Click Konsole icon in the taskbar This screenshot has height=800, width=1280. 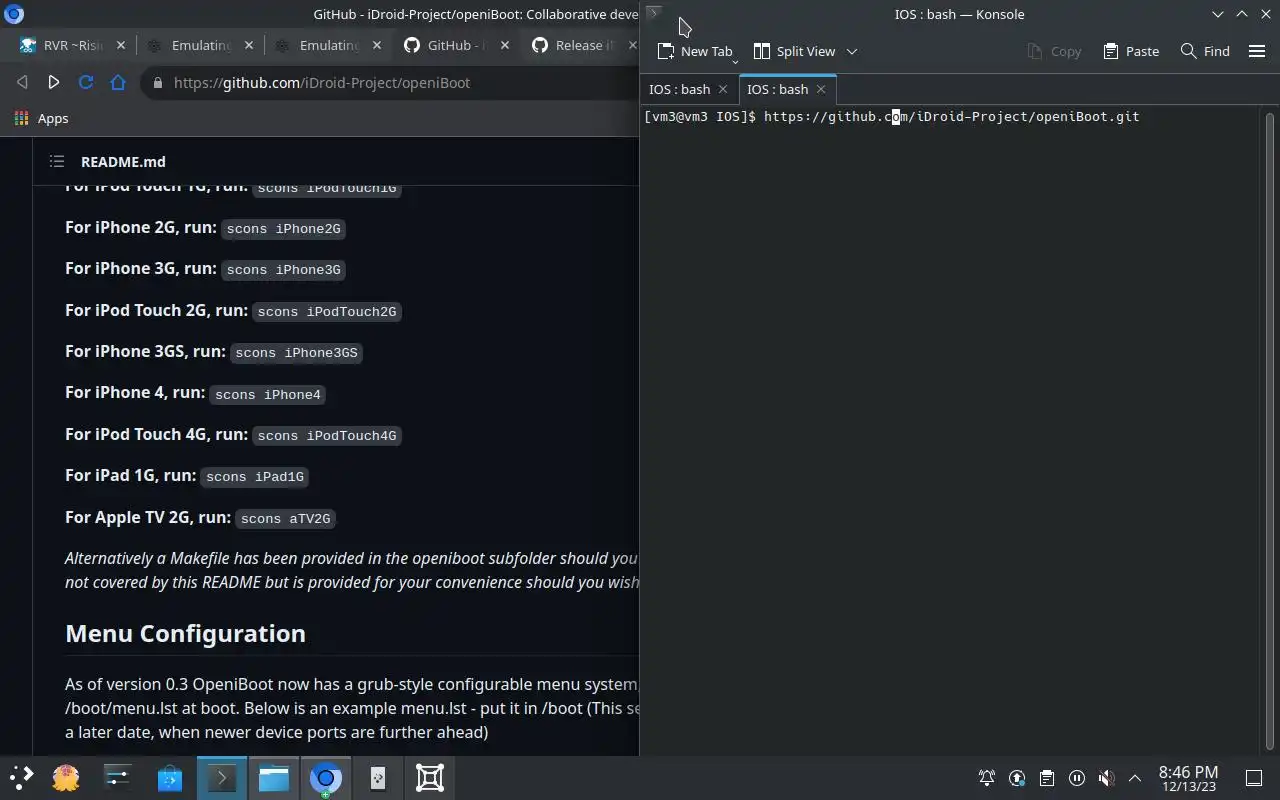pyautogui.click(x=222, y=777)
